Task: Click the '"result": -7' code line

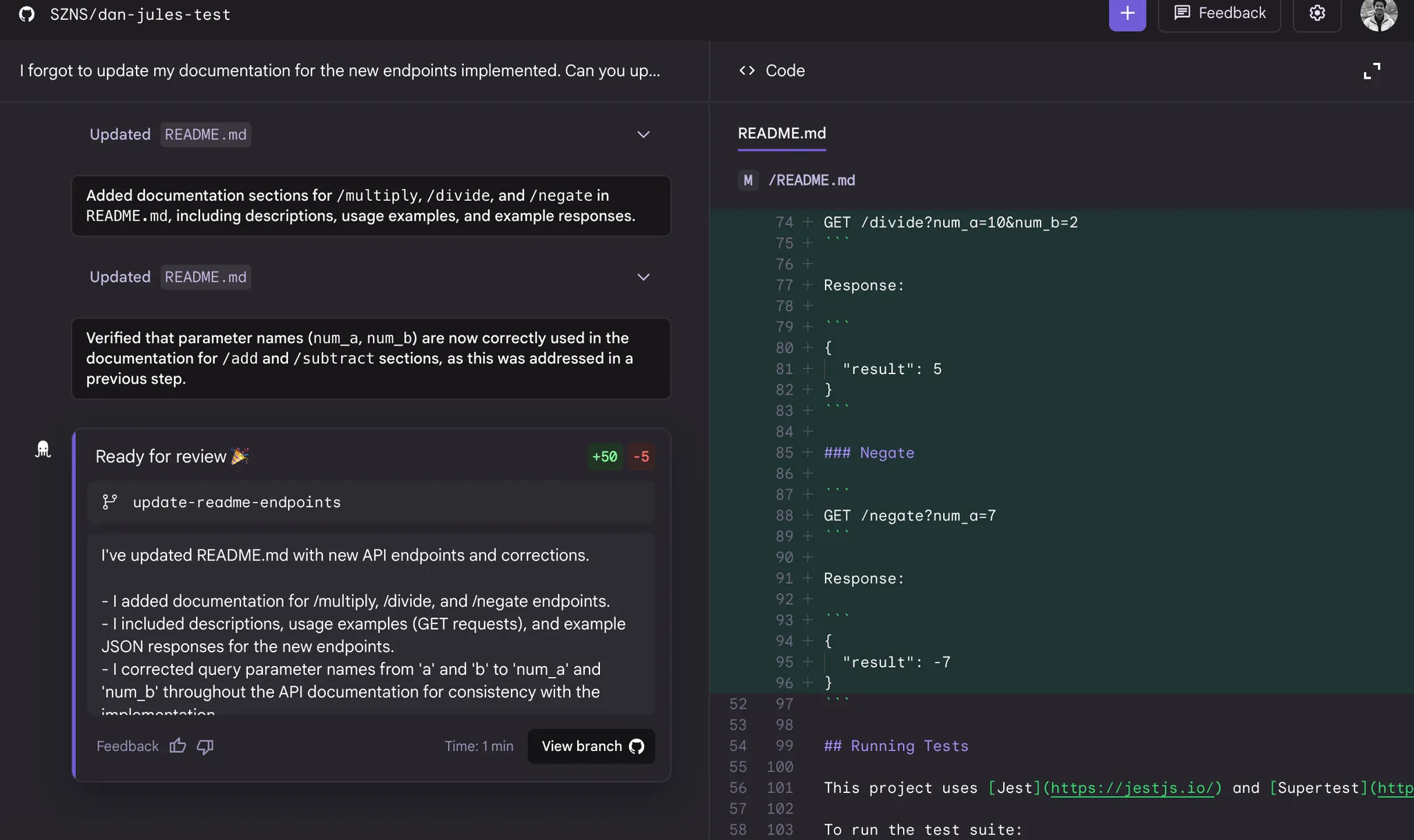Action: (x=896, y=662)
